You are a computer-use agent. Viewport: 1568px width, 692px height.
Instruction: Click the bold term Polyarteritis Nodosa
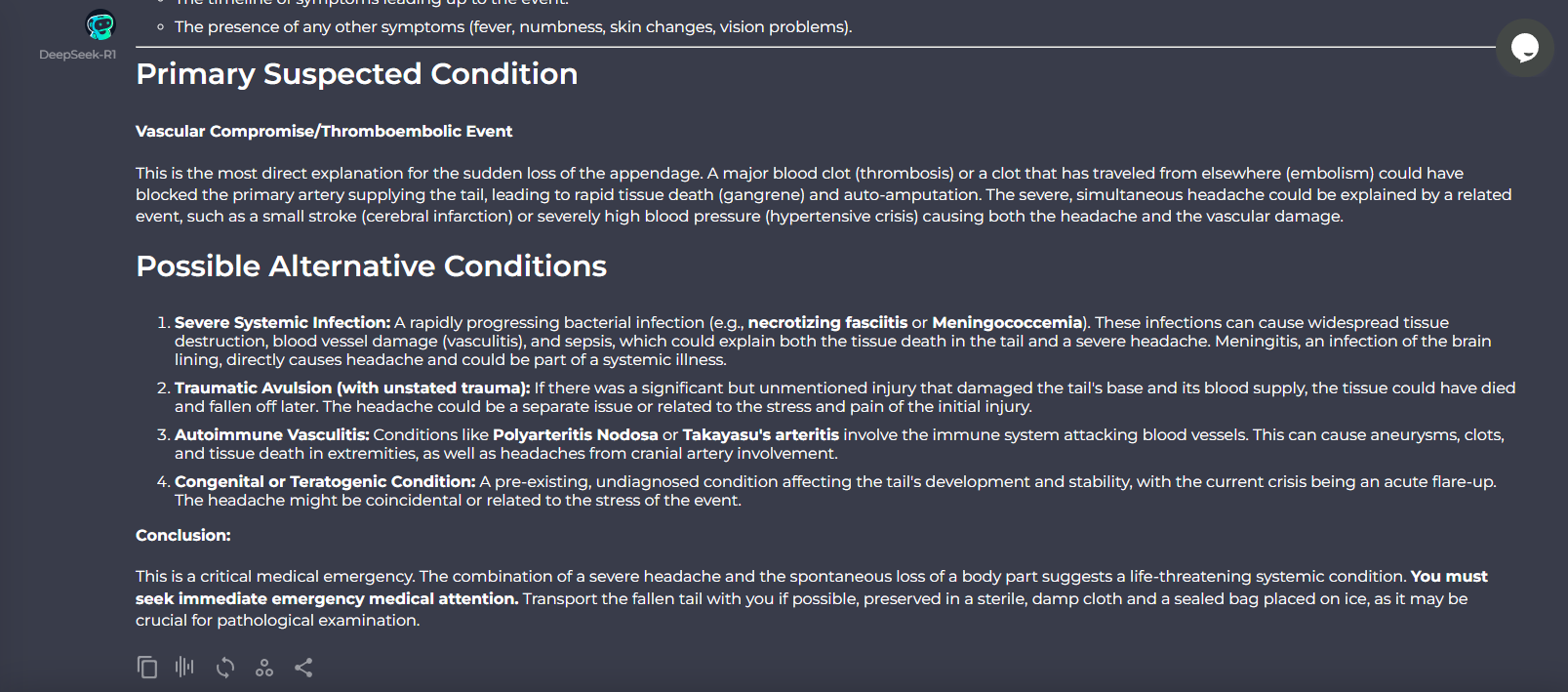click(x=575, y=435)
